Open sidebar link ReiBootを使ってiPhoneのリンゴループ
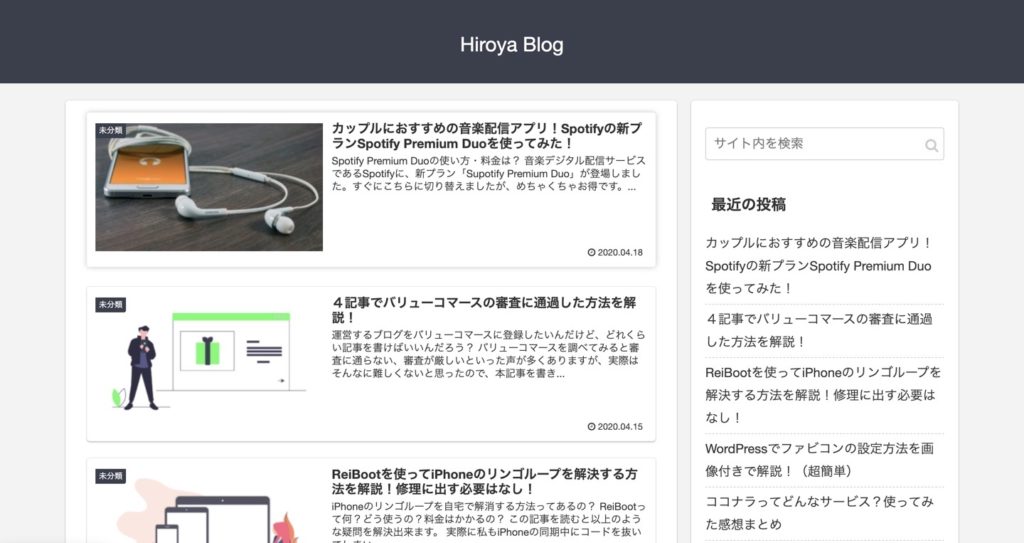Screen dimensions: 1024x543 click(x=823, y=395)
